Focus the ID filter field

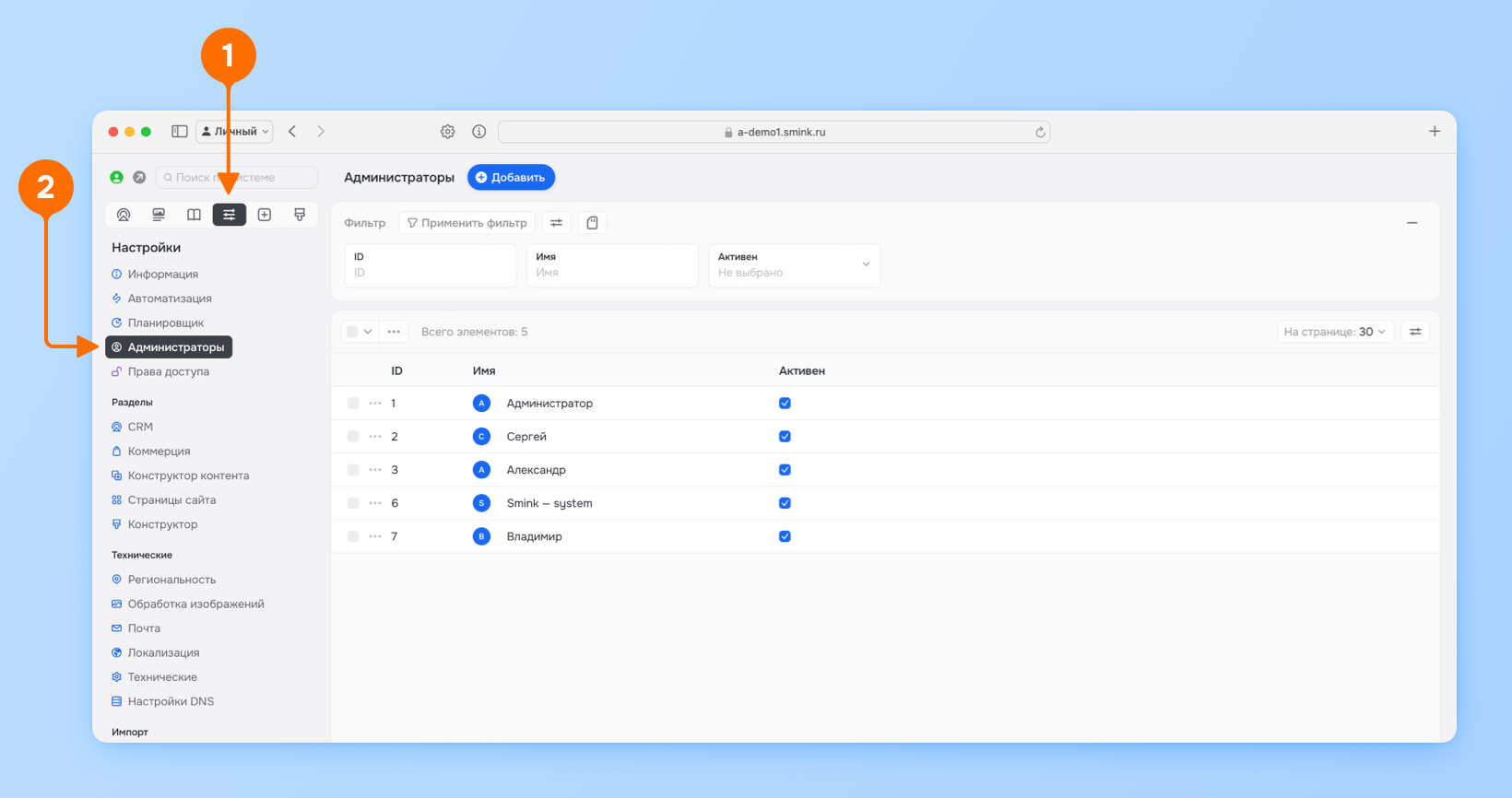click(x=431, y=265)
